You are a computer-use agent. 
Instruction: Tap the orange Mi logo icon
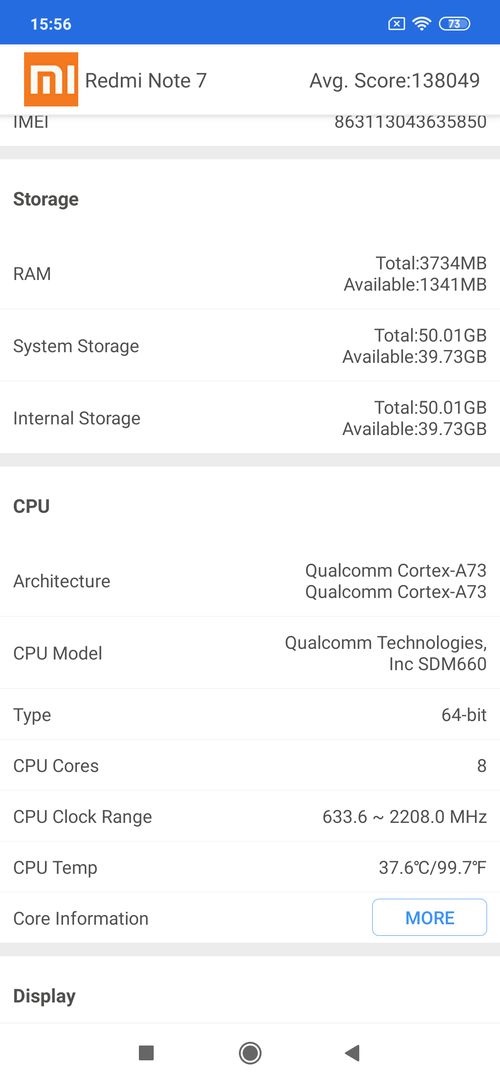51,79
